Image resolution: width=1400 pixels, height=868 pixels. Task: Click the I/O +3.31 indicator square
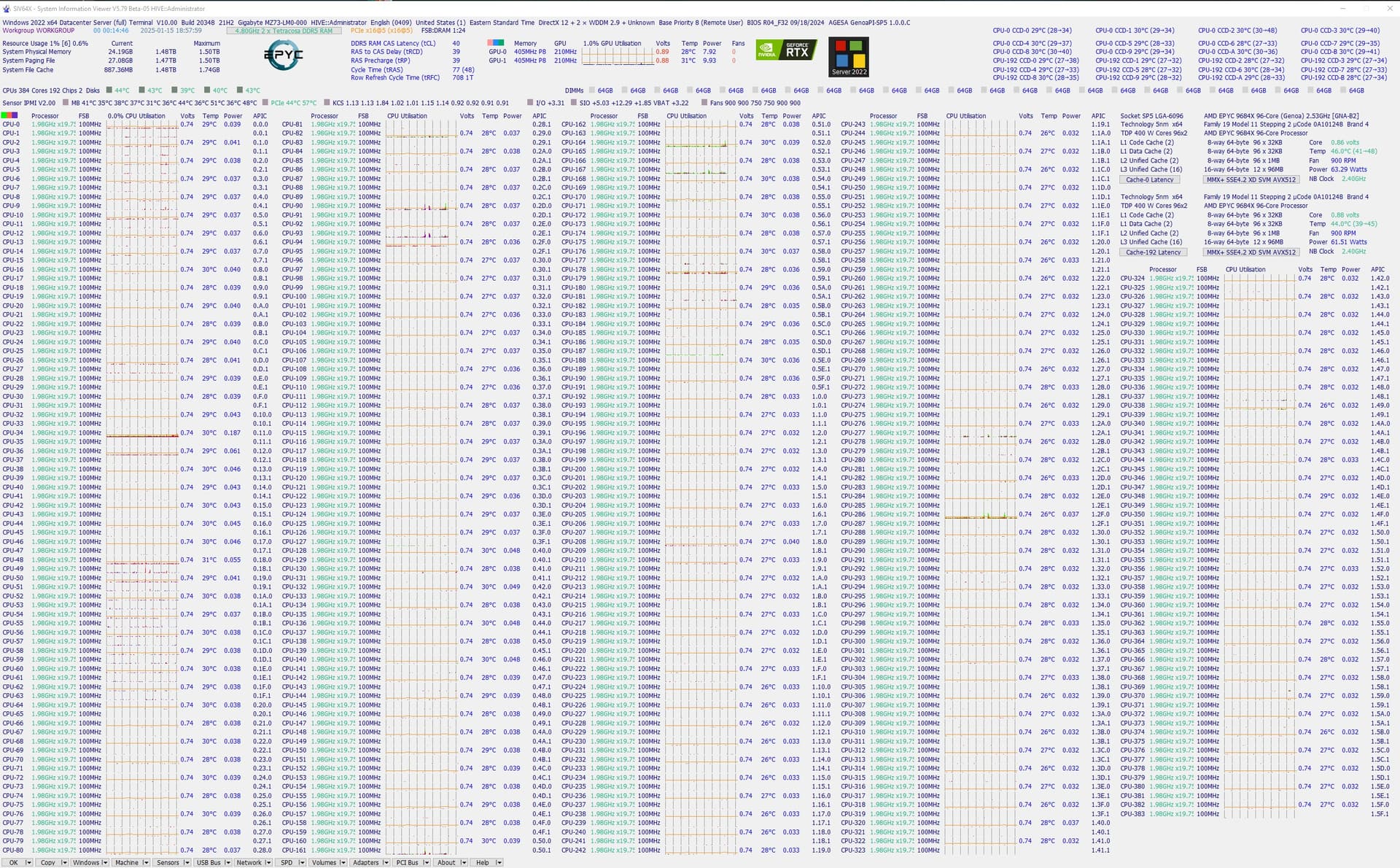click(531, 103)
